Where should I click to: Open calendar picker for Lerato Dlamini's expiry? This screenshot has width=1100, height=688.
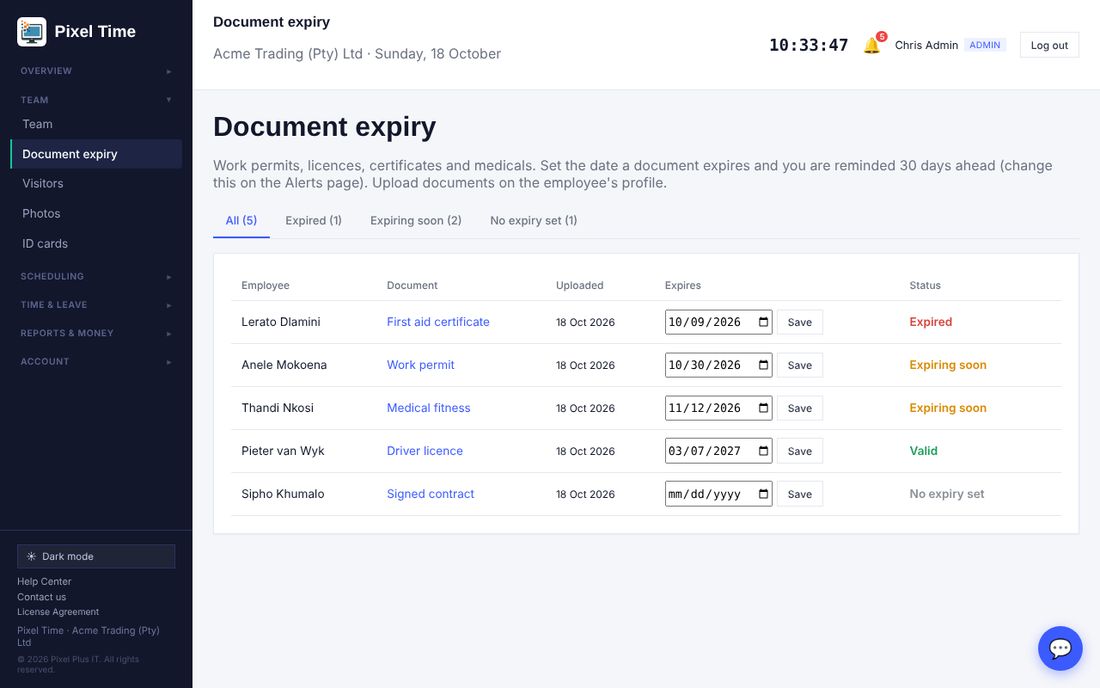pos(763,322)
